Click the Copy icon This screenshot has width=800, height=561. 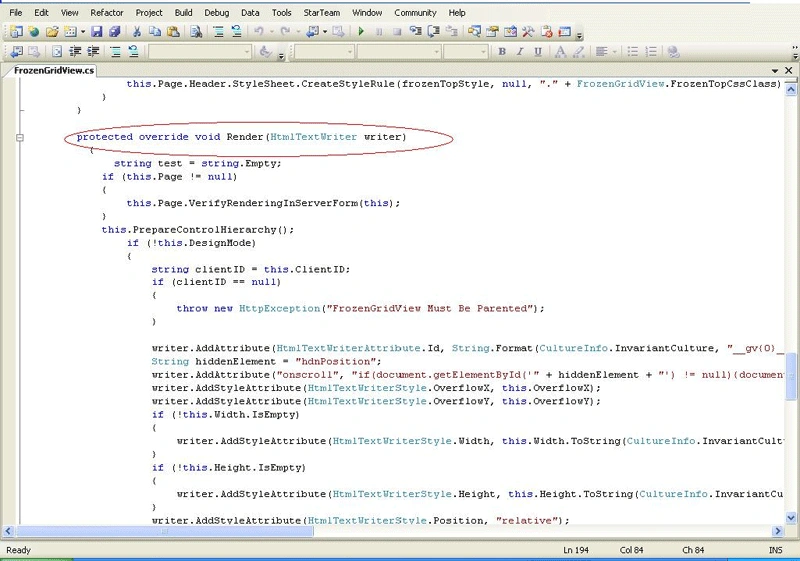coord(155,32)
